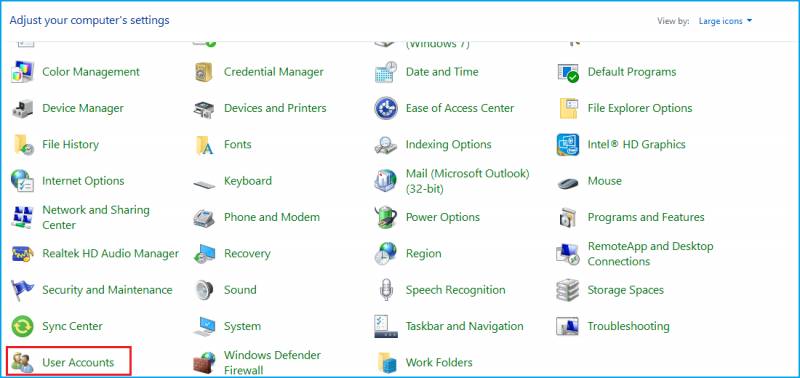Open the File Explorer Options link
This screenshot has width=800, height=378.
pyautogui.click(x=640, y=108)
